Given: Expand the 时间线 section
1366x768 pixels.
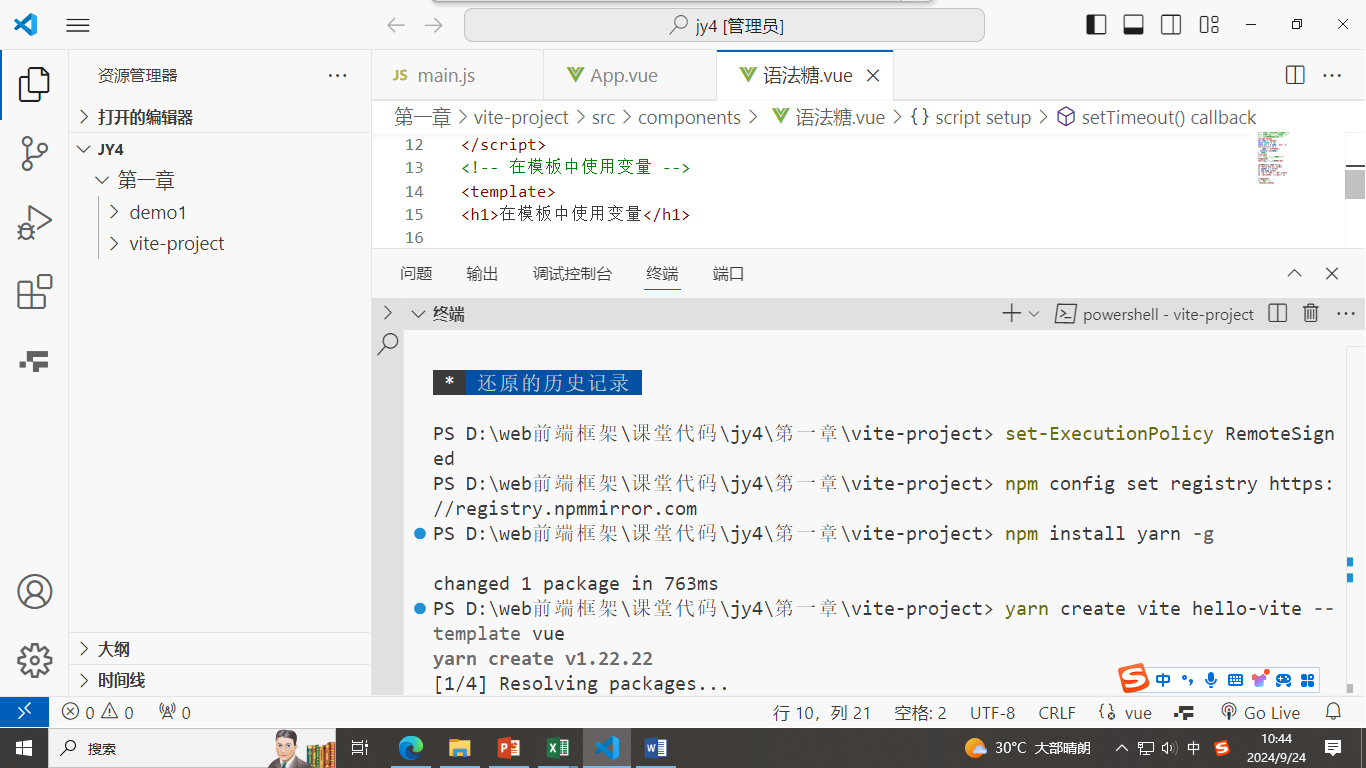Looking at the screenshot, I should pos(220,680).
